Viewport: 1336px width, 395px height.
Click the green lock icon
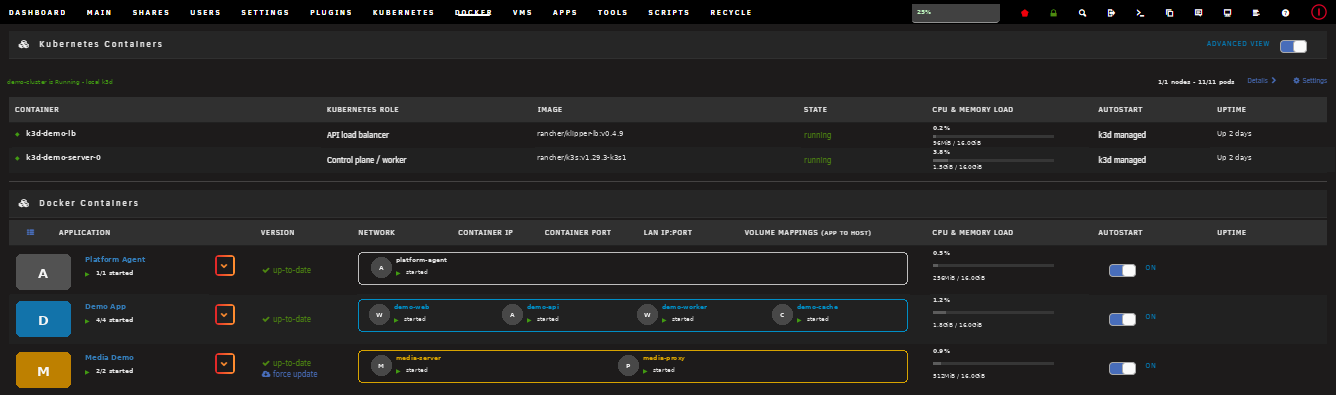[x=1053, y=13]
